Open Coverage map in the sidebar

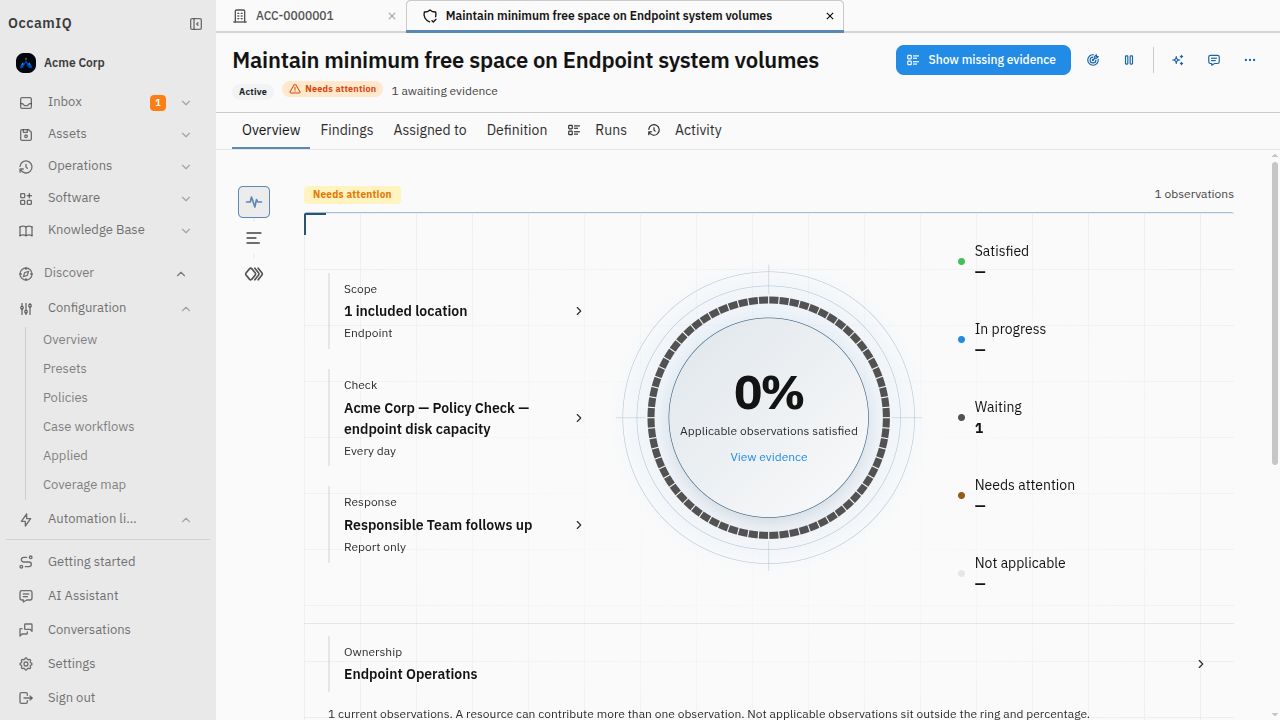pyautogui.click(x=84, y=485)
